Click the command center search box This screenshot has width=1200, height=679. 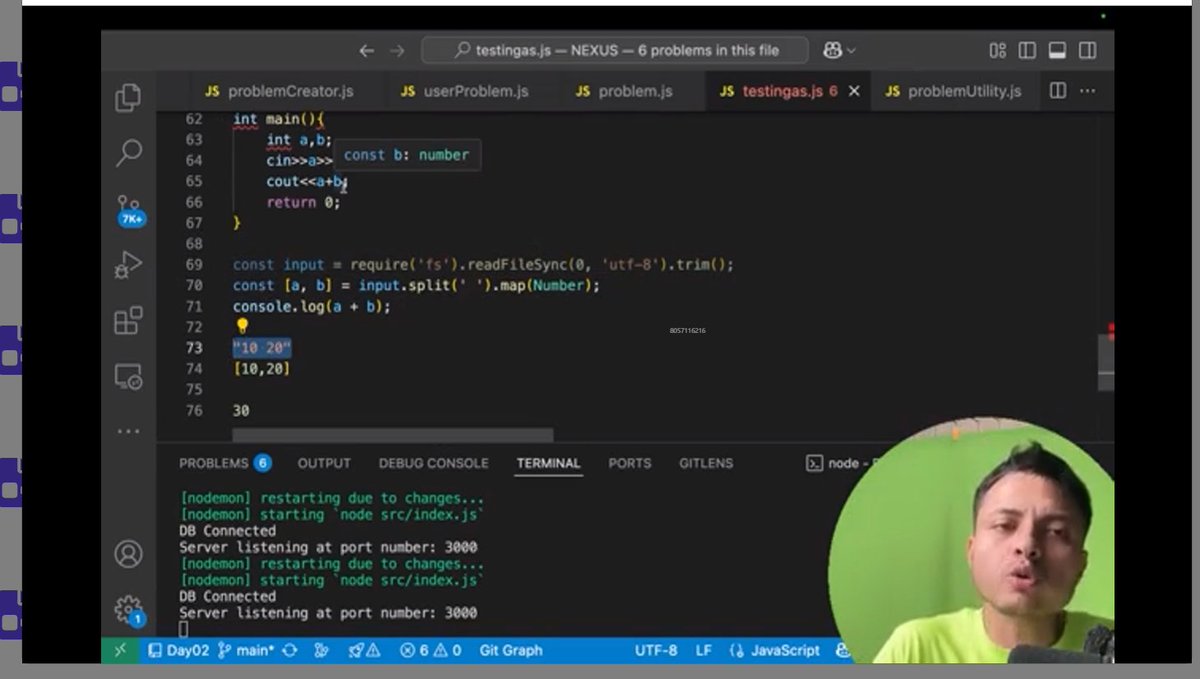pyautogui.click(x=614, y=50)
